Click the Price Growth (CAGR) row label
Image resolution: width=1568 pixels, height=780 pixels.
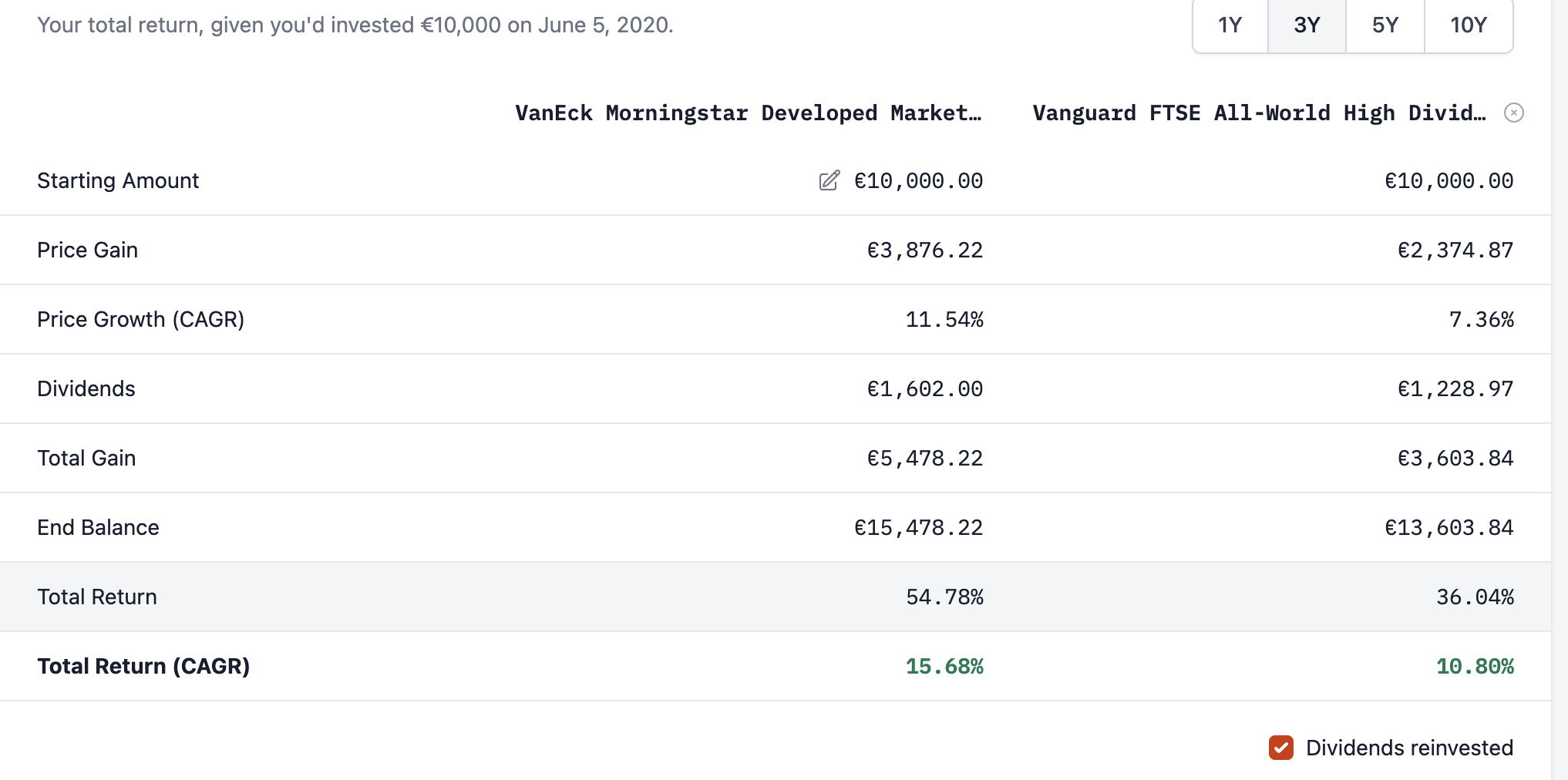(140, 320)
